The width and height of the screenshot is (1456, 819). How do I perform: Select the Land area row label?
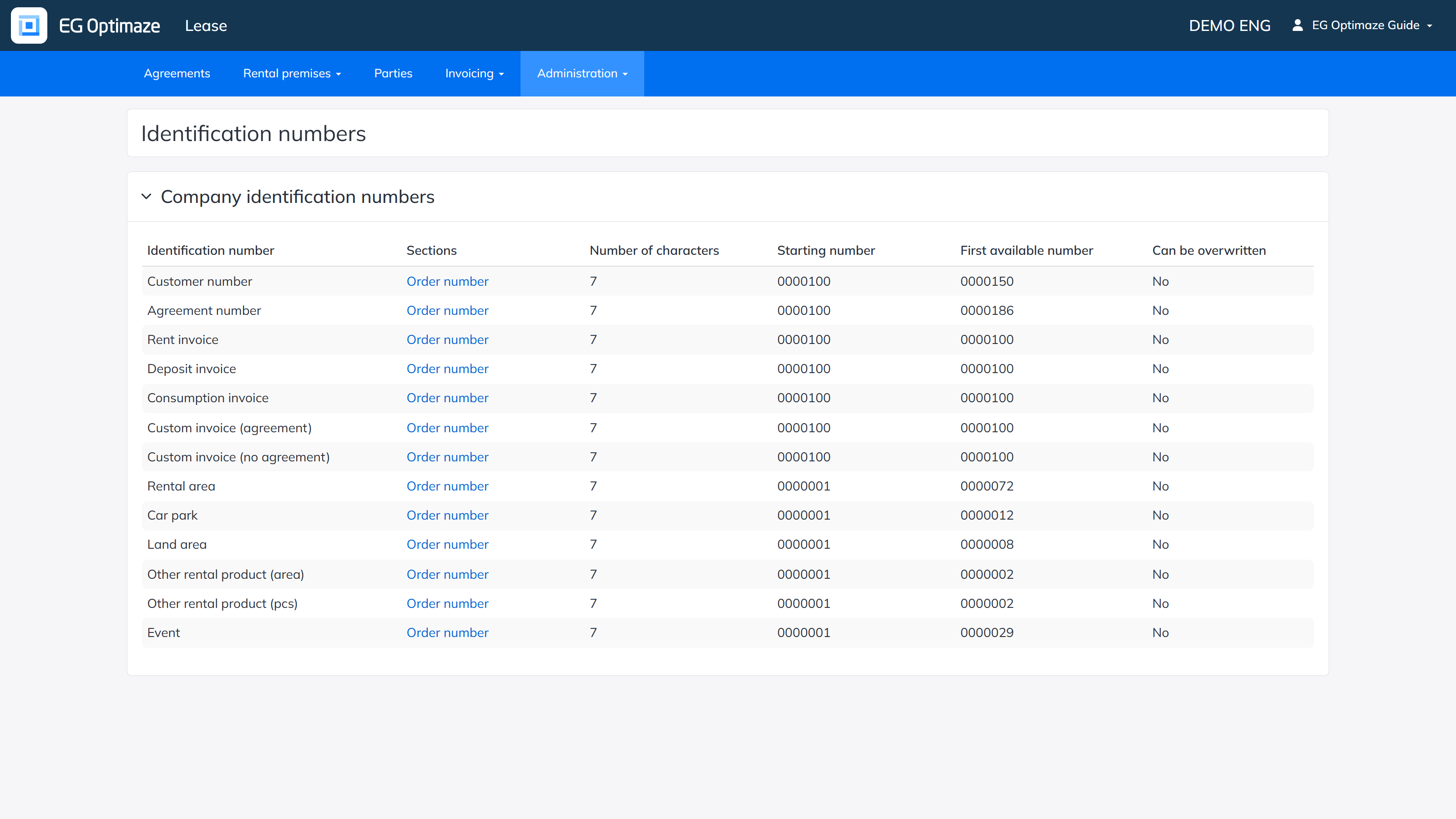(177, 544)
